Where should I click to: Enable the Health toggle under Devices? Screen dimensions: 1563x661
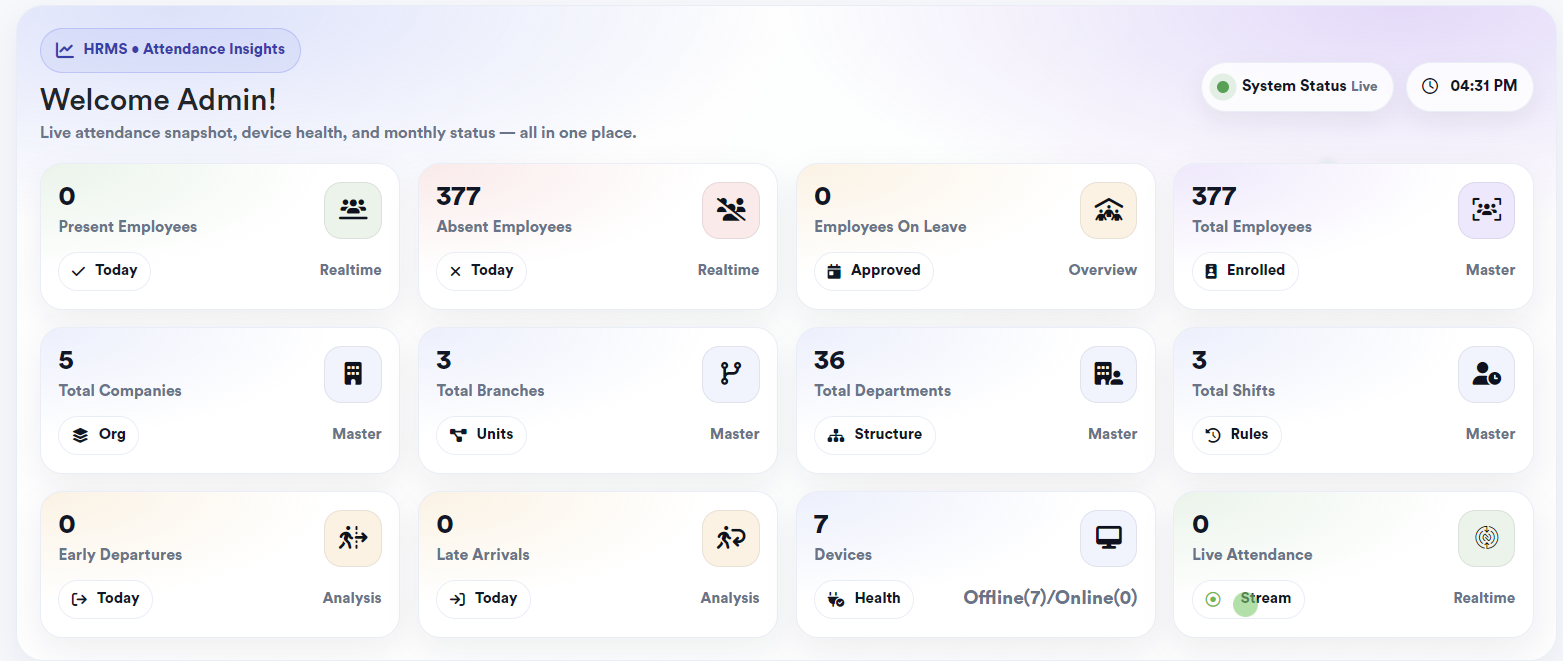click(x=864, y=599)
